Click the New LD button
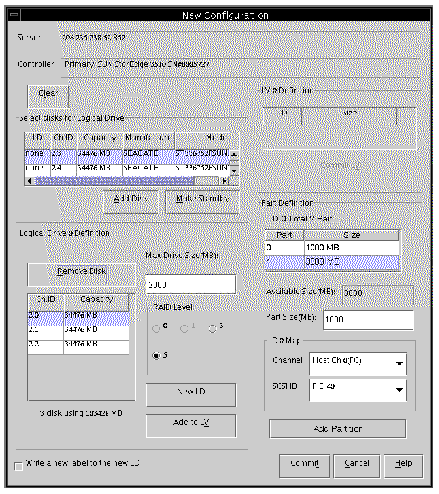This screenshot has width=439, height=494. click(191, 395)
